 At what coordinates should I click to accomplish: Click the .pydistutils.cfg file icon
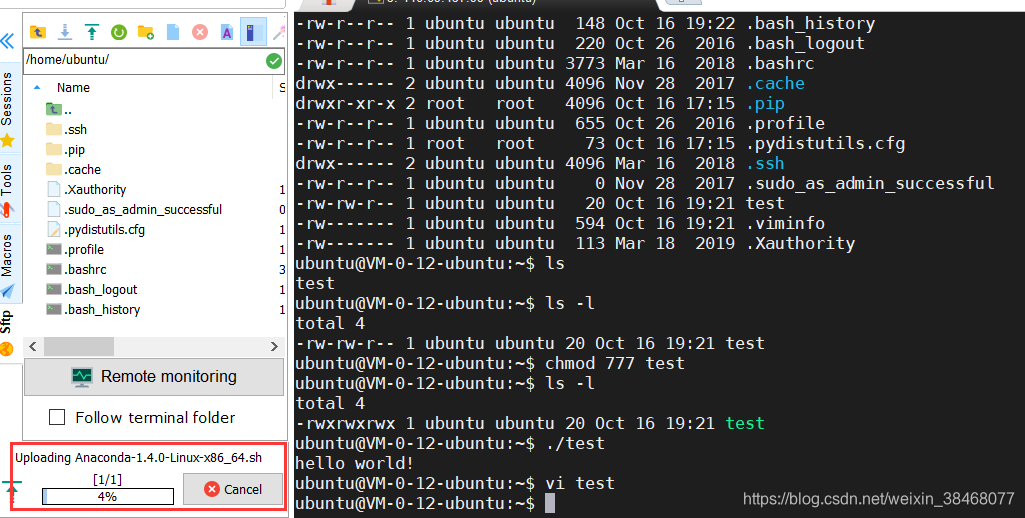click(x=54, y=229)
